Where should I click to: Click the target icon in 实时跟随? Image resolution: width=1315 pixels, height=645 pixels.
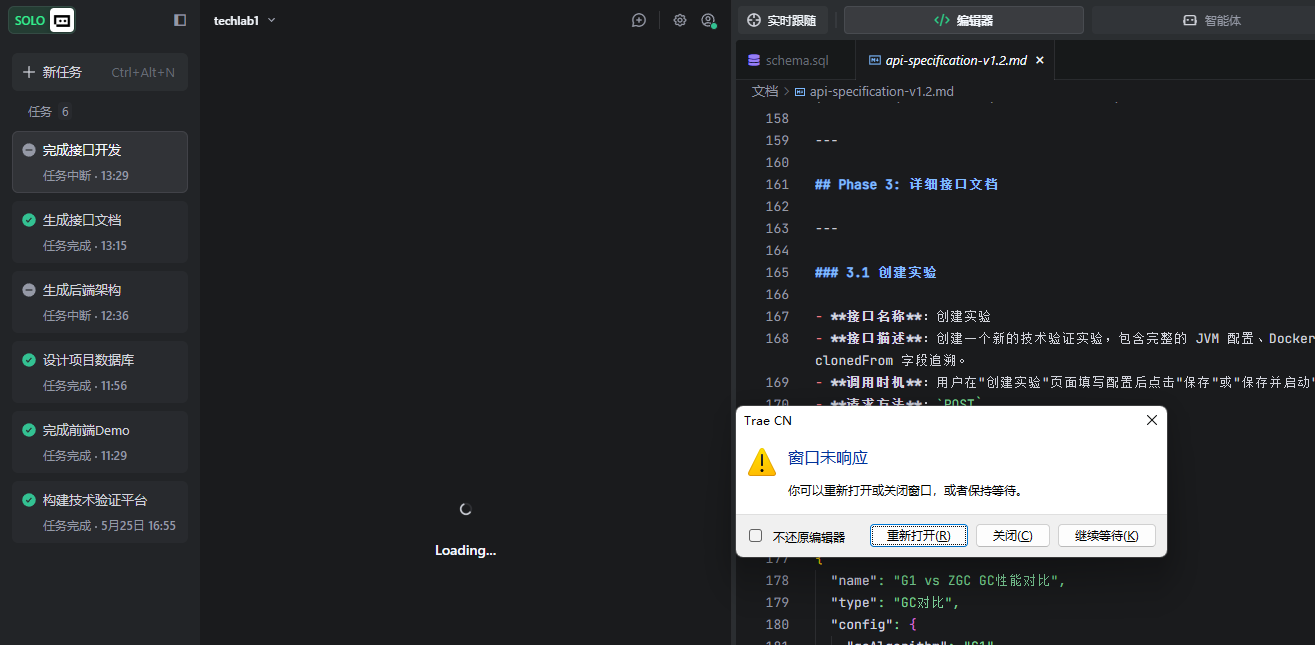tap(754, 20)
